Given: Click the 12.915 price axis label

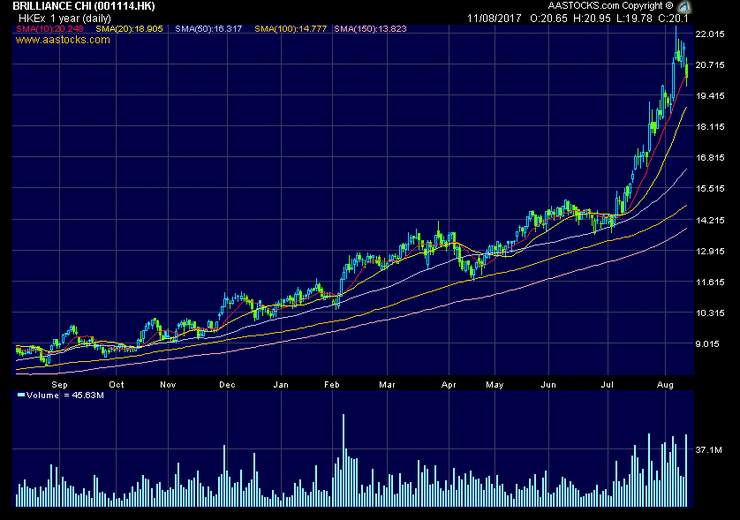Looking at the screenshot, I should (710, 251).
